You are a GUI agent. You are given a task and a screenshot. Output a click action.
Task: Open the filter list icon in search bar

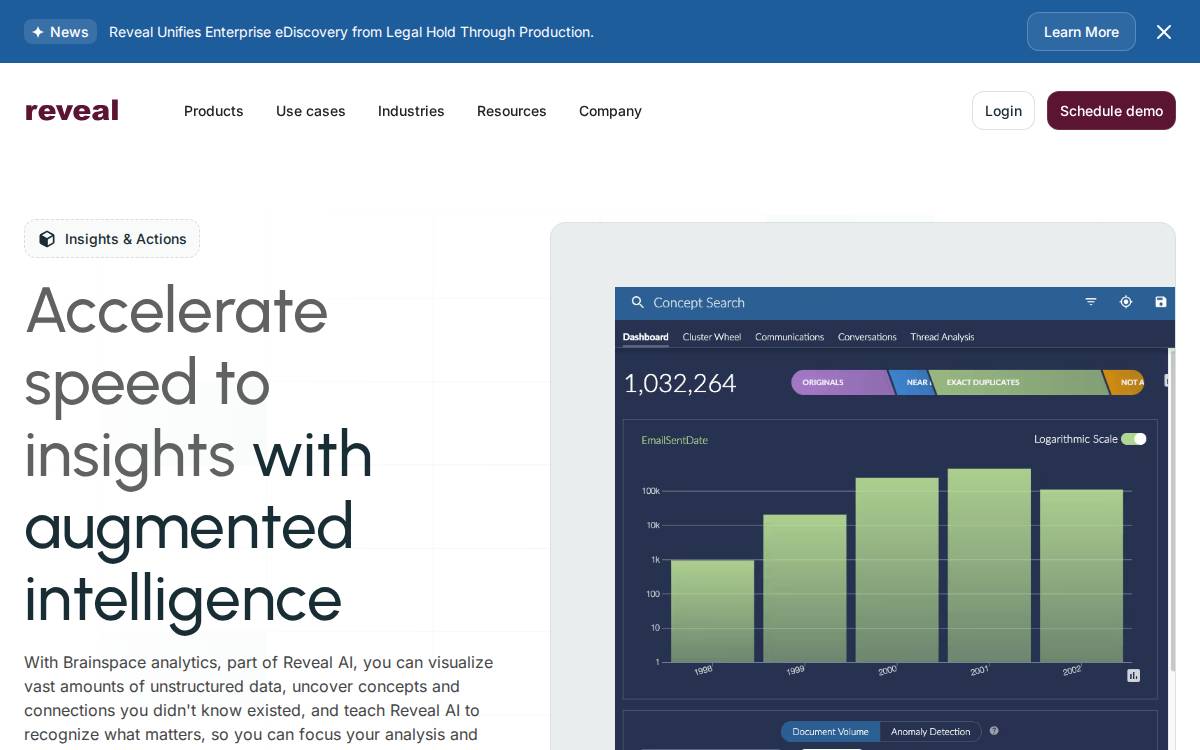coord(1091,302)
